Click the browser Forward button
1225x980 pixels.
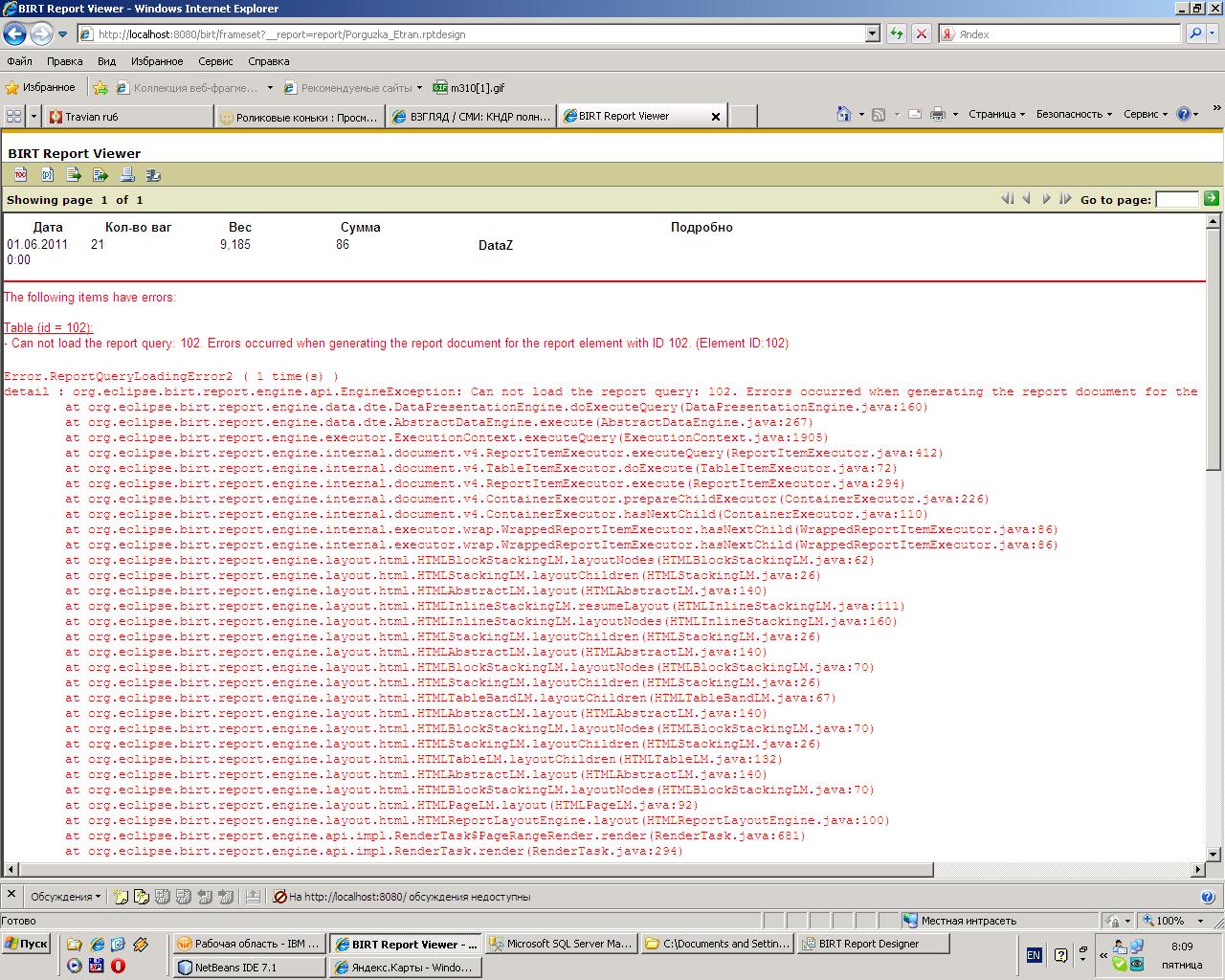(x=41, y=34)
